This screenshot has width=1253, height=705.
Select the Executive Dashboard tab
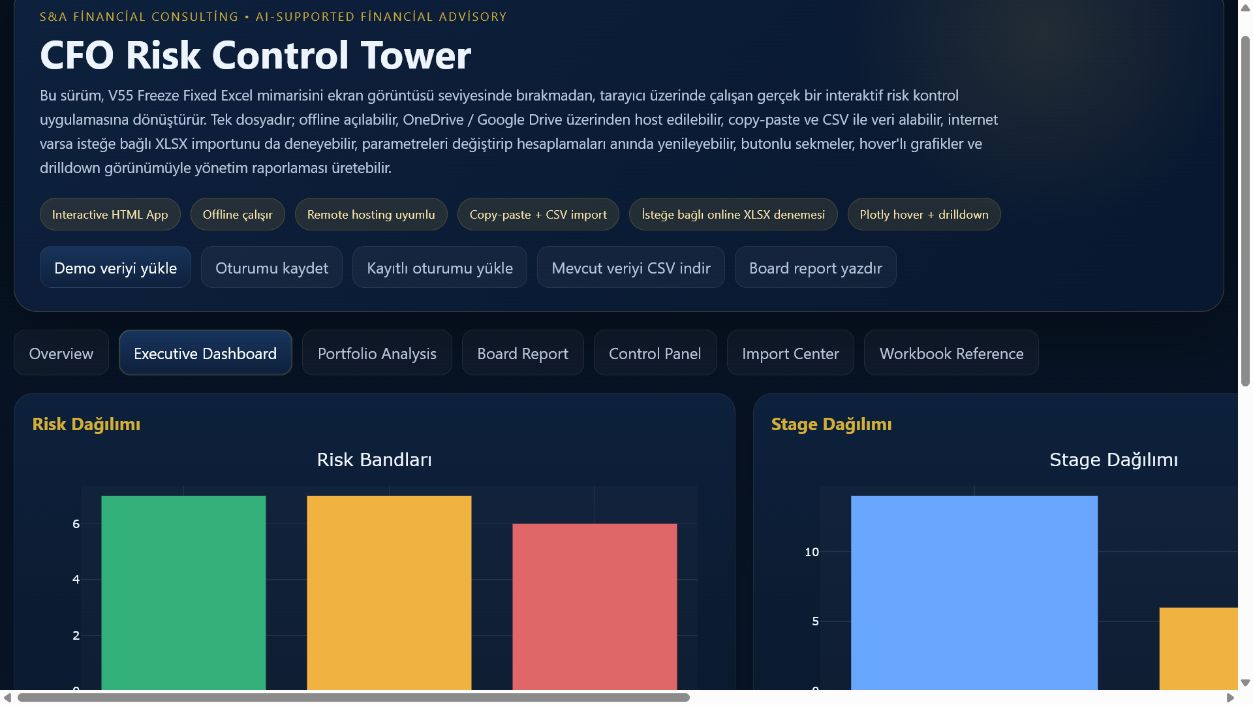click(205, 353)
